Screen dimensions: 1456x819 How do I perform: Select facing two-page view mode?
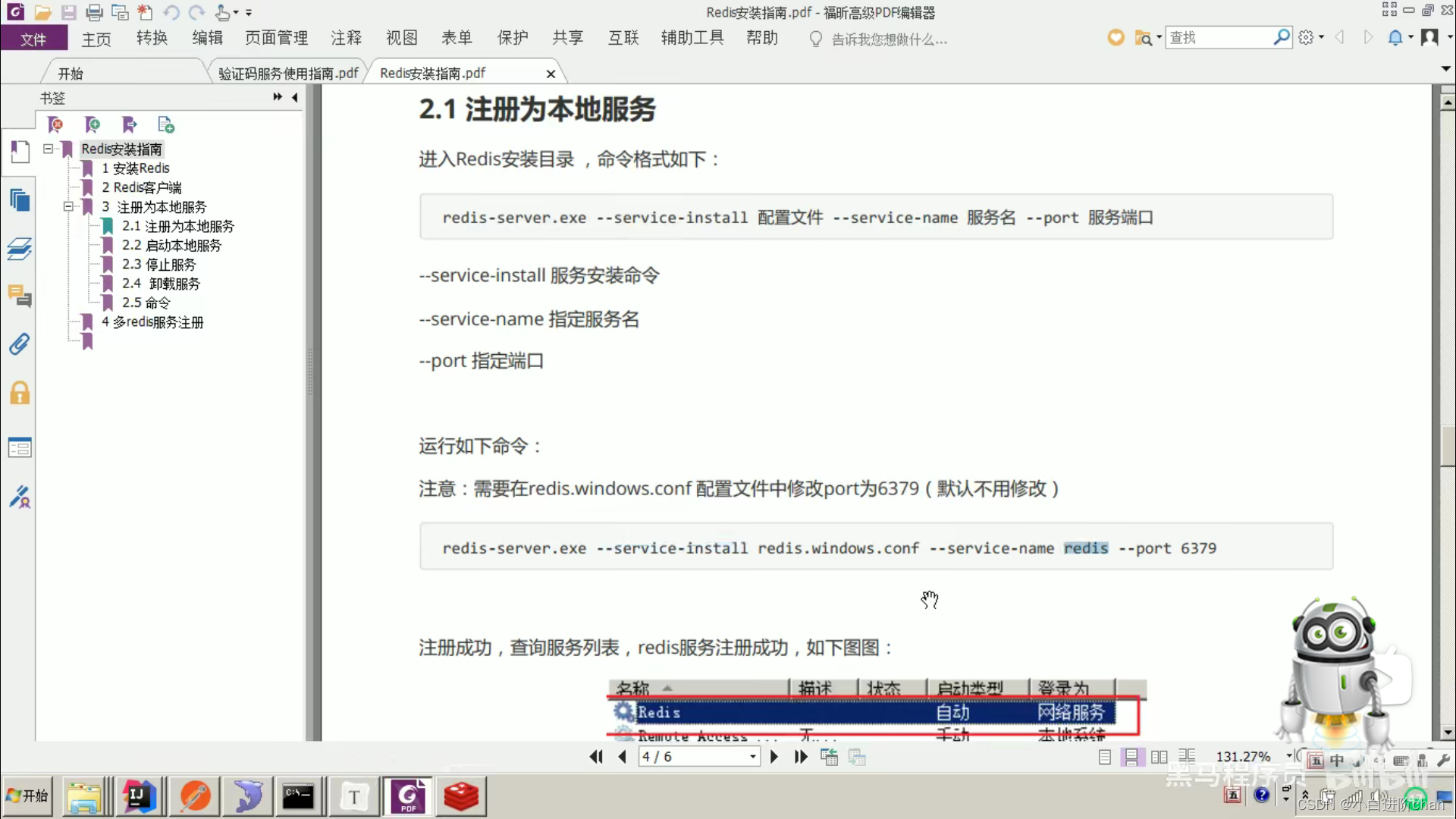tap(1159, 757)
